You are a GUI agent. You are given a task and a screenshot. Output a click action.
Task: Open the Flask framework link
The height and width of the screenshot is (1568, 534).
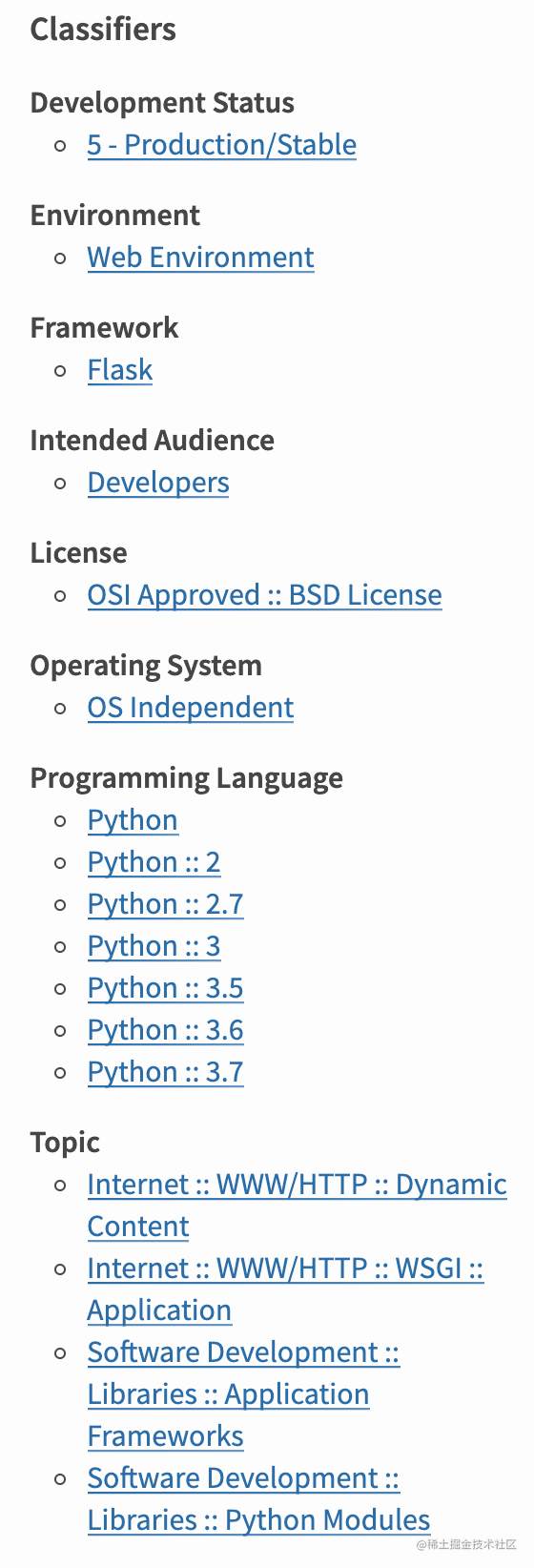[x=120, y=370]
